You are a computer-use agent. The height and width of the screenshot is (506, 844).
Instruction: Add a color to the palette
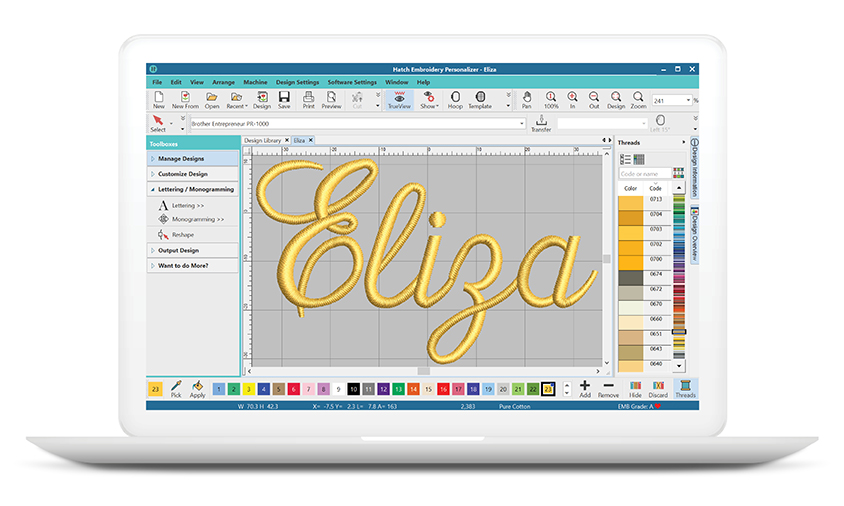585,389
